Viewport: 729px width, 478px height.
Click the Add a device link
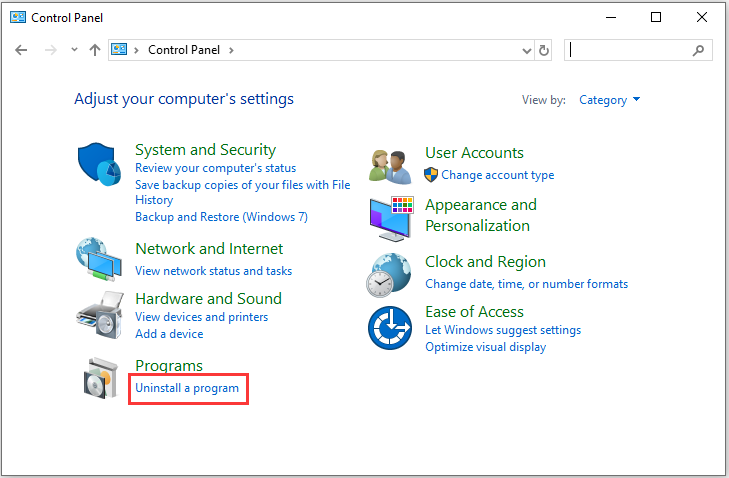coord(169,334)
